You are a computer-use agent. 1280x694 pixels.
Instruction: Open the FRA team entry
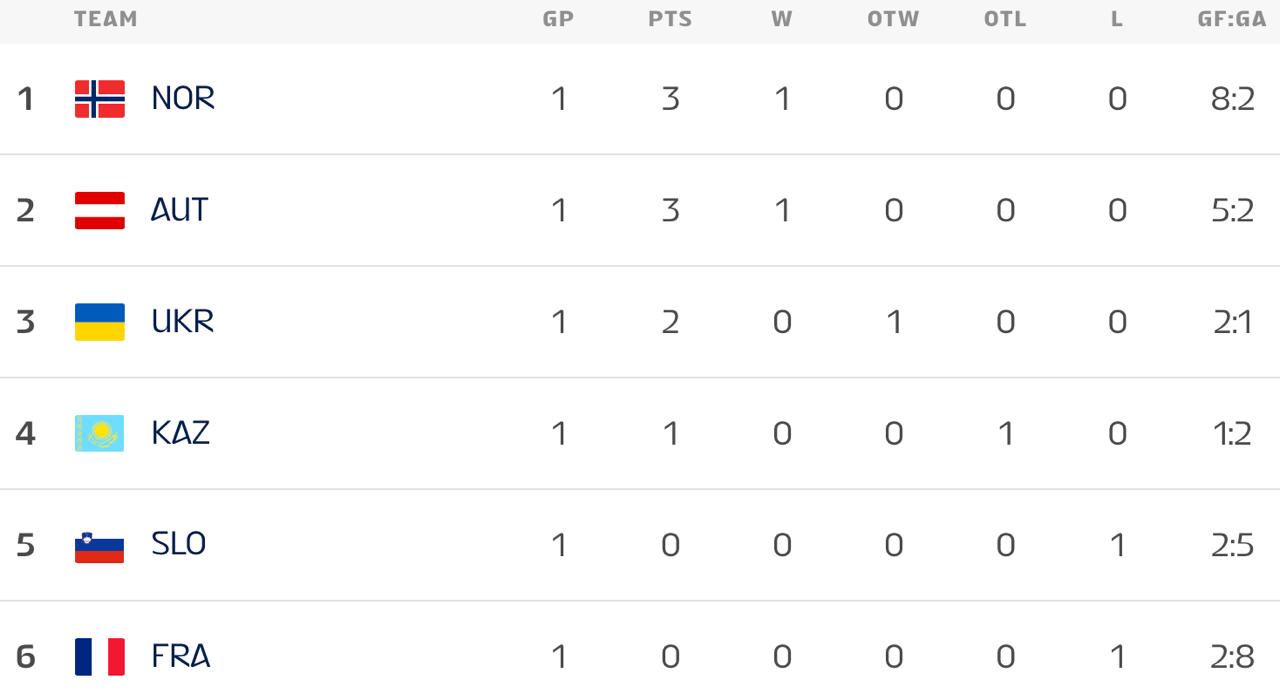click(x=181, y=656)
